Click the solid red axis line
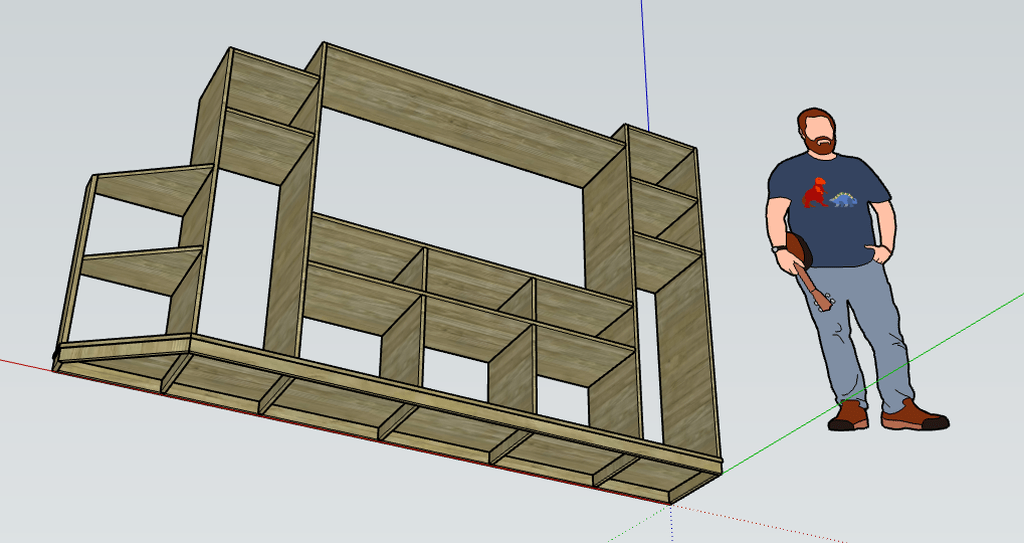 [25, 361]
